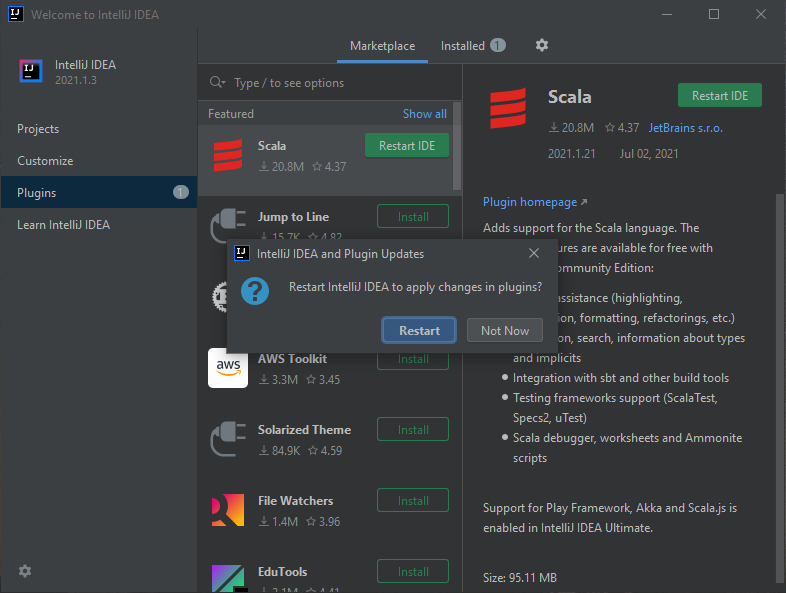Click the Featured section header

click(x=231, y=114)
